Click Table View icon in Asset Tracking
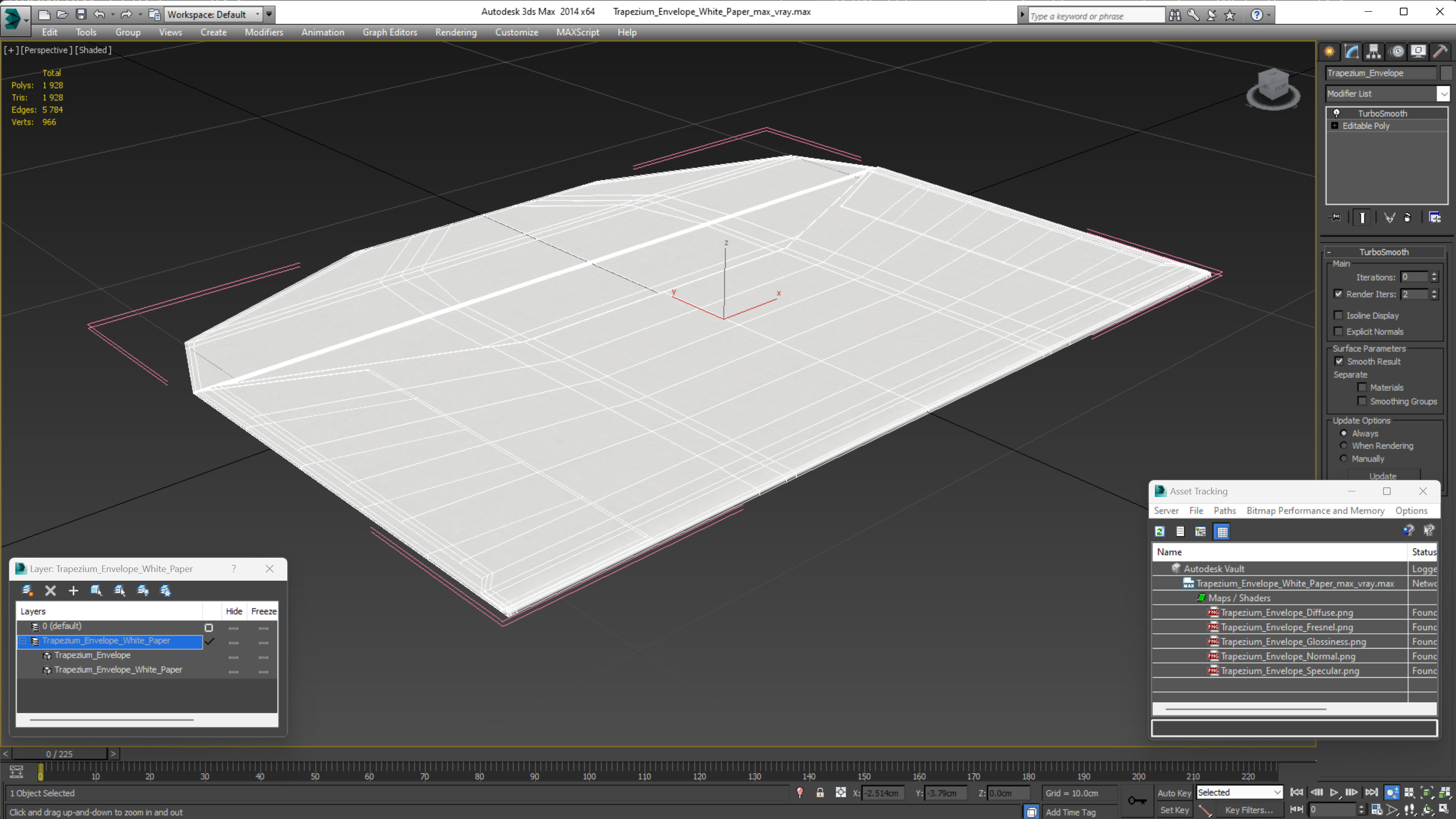Image resolution: width=1456 pixels, height=819 pixels. 1222,531
